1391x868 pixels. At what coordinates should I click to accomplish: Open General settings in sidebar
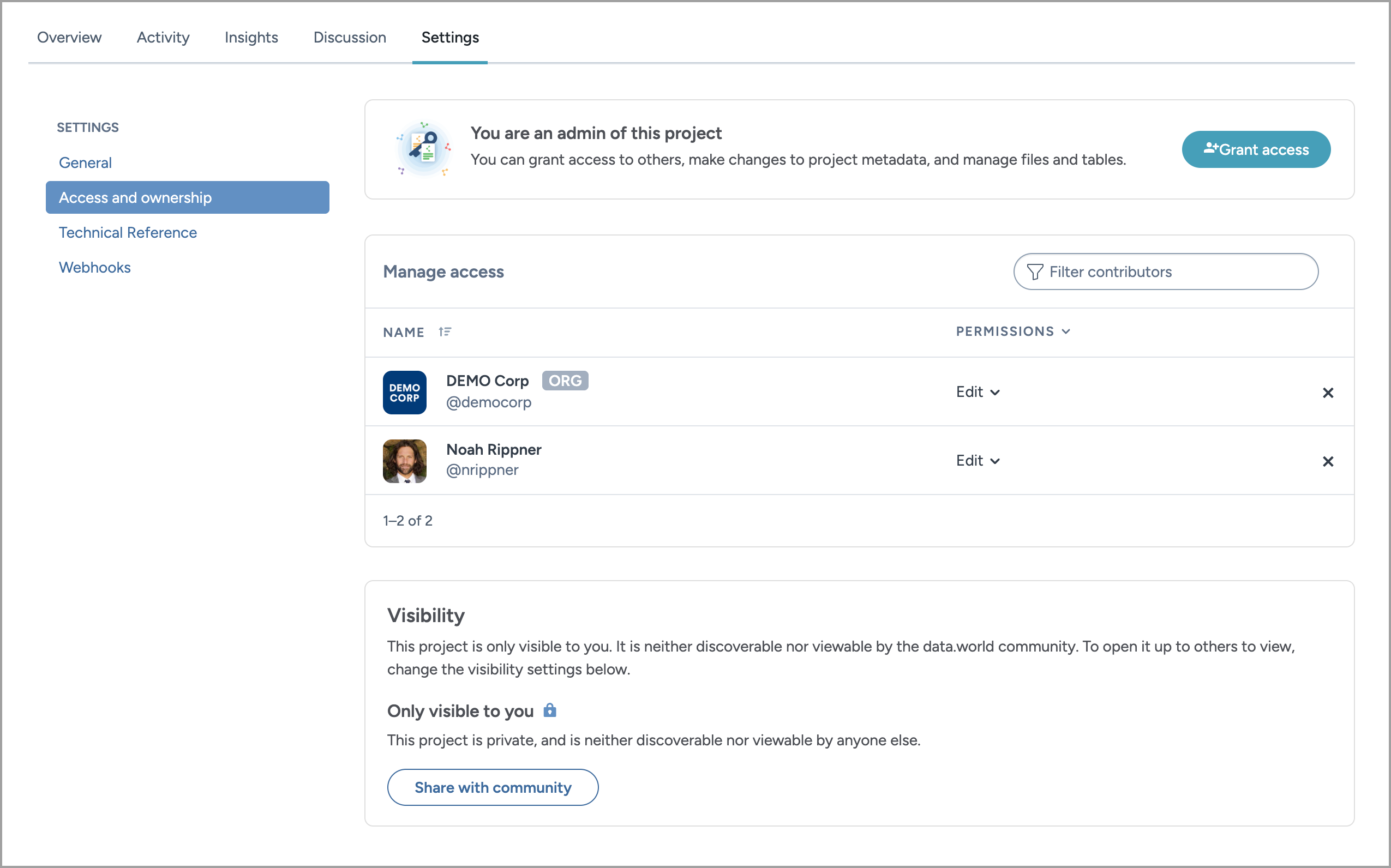85,162
